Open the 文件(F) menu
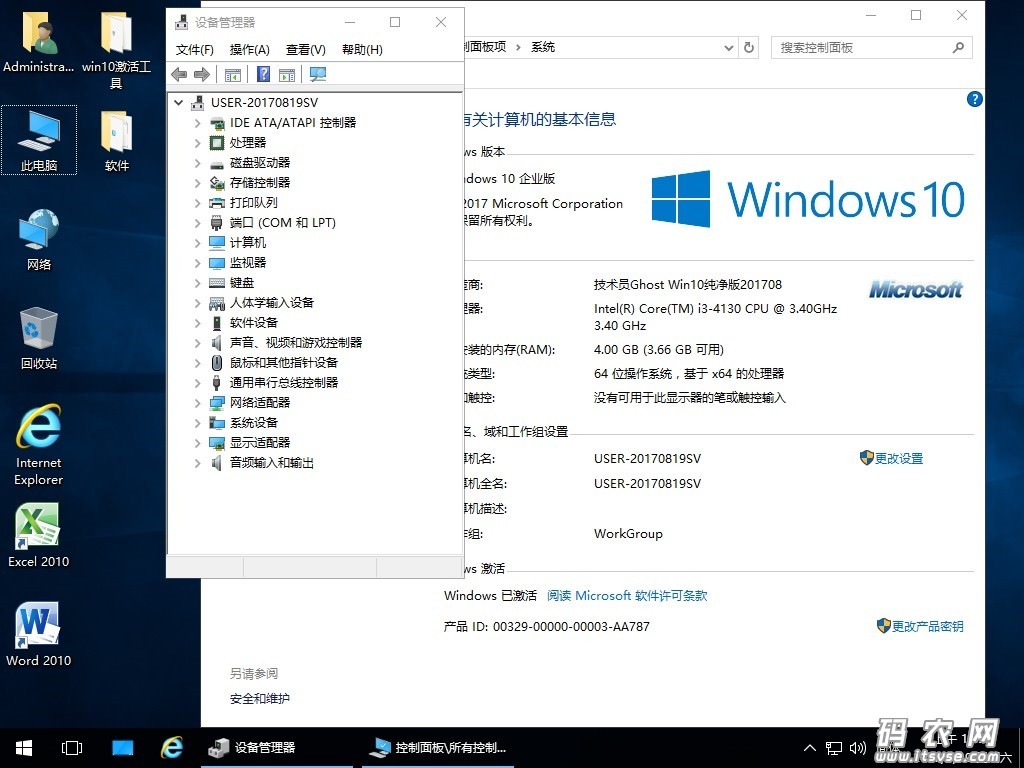 pos(195,50)
